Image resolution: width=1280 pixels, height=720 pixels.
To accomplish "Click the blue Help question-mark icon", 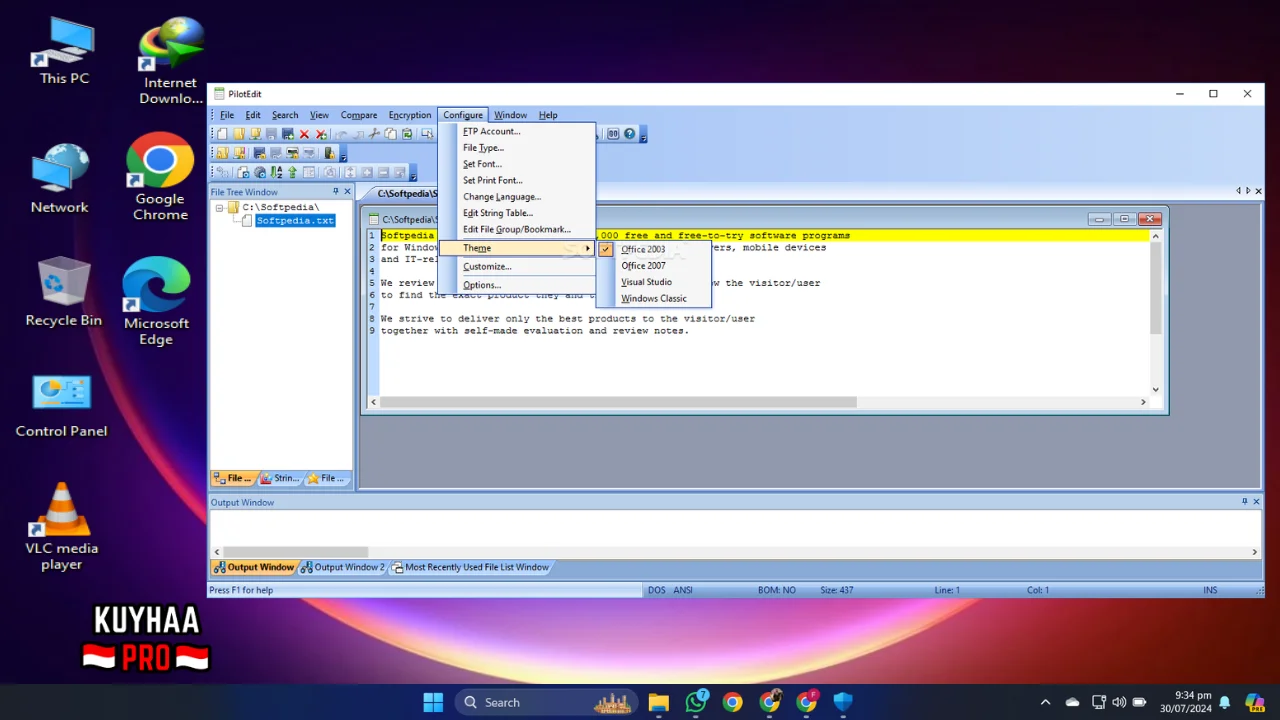I will [x=629, y=134].
